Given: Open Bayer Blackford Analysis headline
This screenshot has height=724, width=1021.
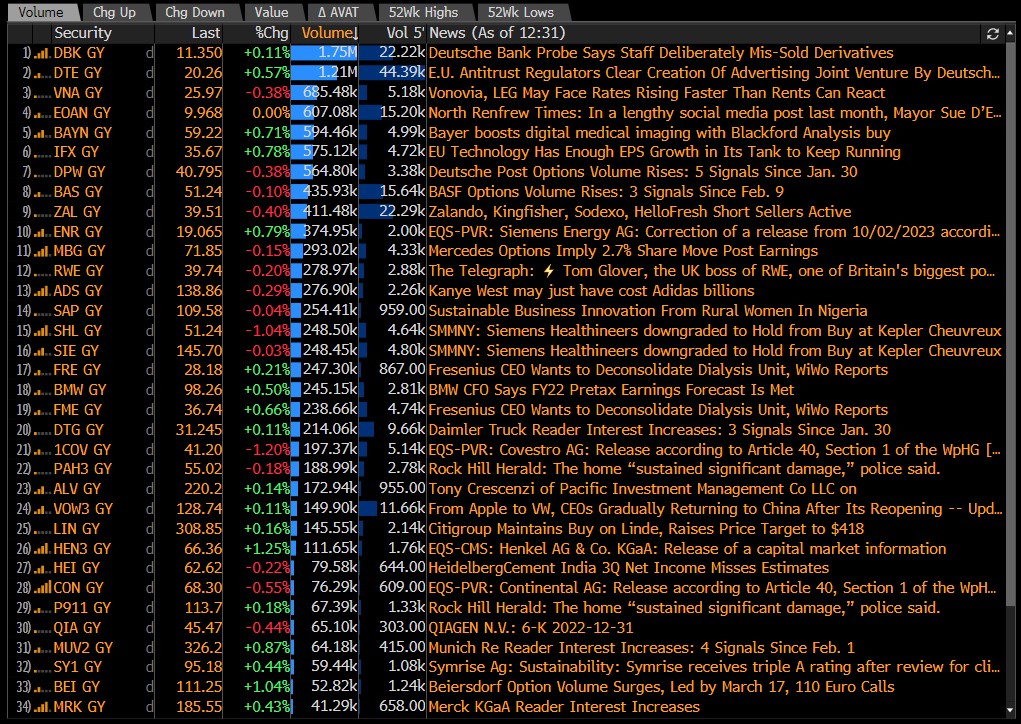Looking at the screenshot, I should point(660,133).
